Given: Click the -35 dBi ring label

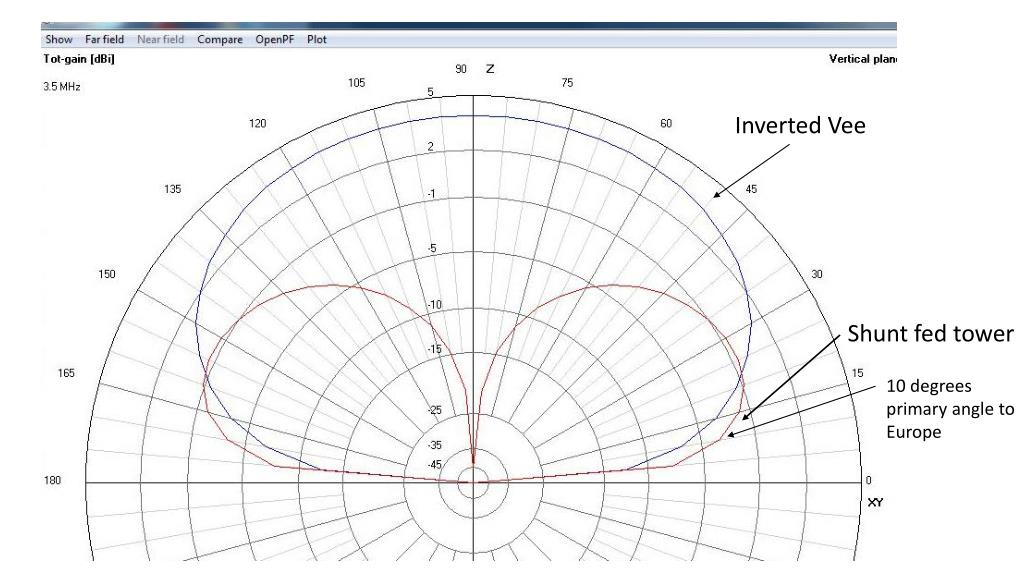Looking at the screenshot, I should click(x=435, y=445).
